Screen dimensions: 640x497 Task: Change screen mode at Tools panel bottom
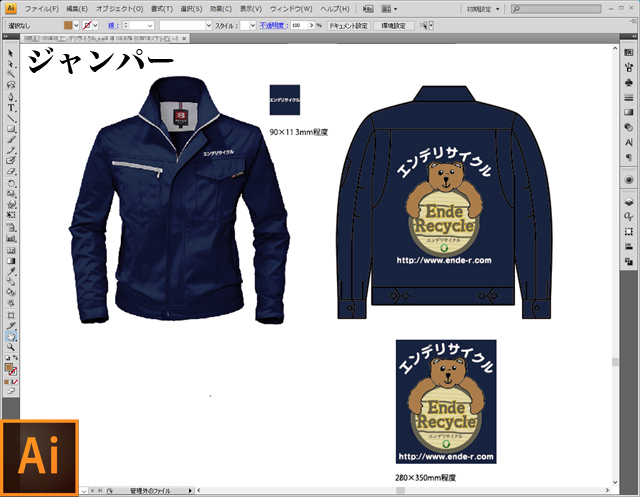coord(11,391)
